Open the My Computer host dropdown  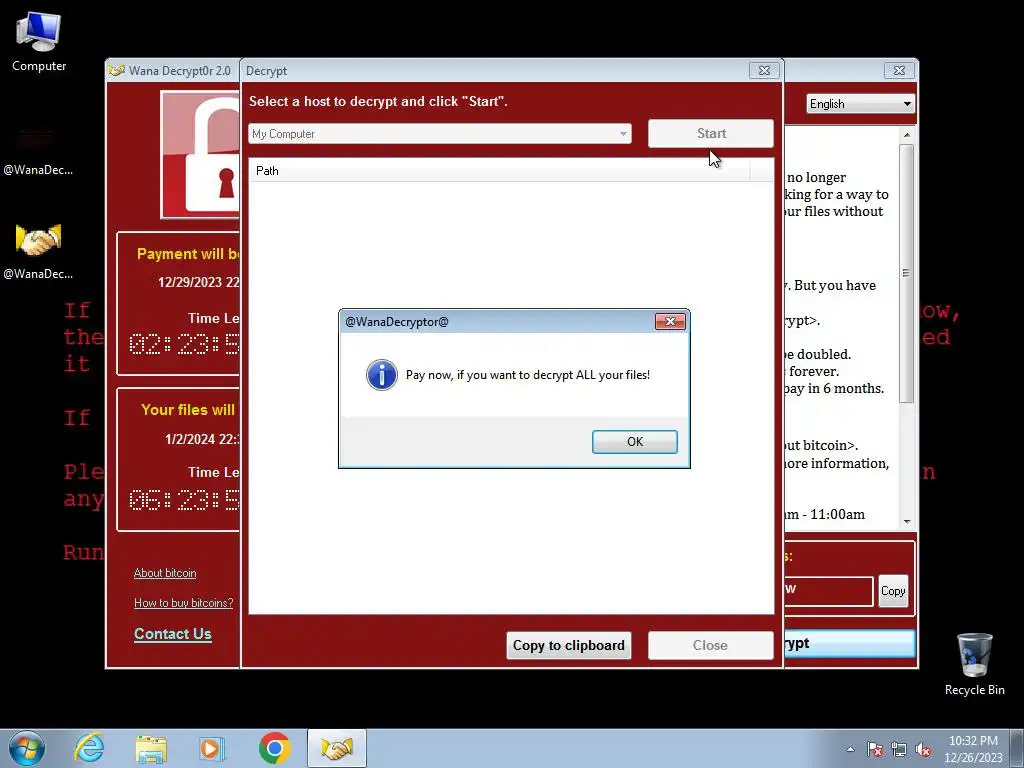click(x=440, y=134)
